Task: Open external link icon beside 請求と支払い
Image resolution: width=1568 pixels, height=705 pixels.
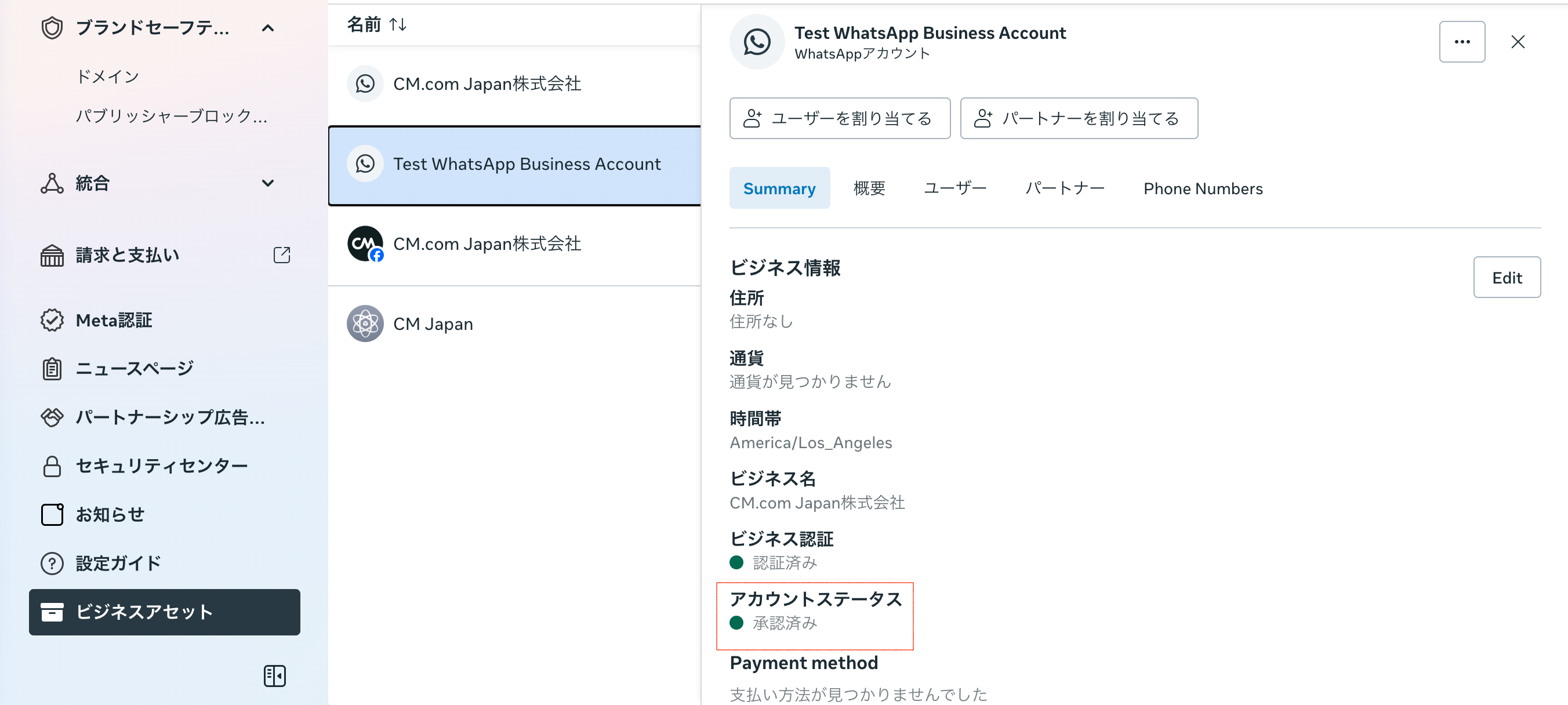Action: pyautogui.click(x=281, y=255)
